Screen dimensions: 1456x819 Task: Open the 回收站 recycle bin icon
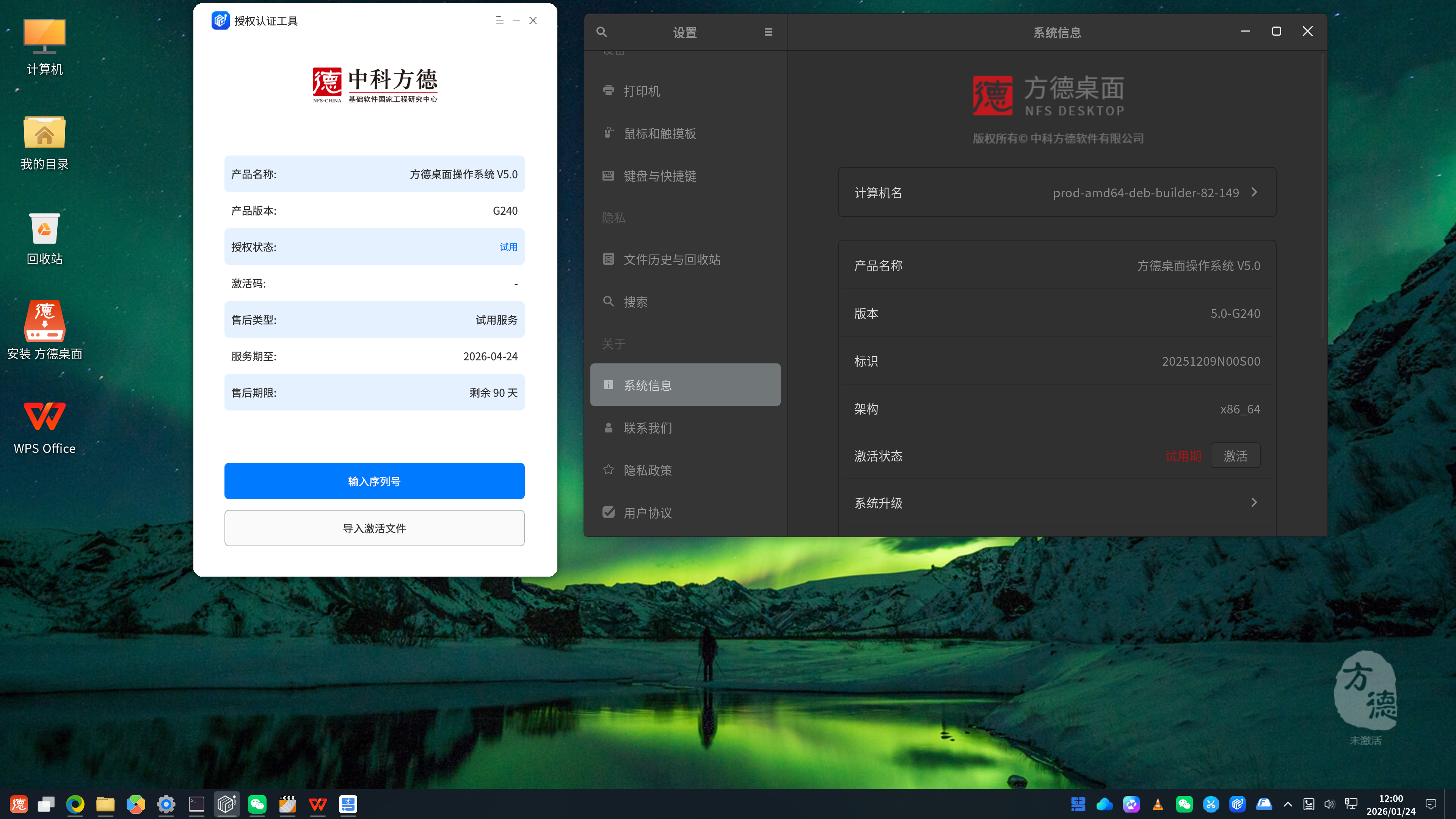[44, 237]
